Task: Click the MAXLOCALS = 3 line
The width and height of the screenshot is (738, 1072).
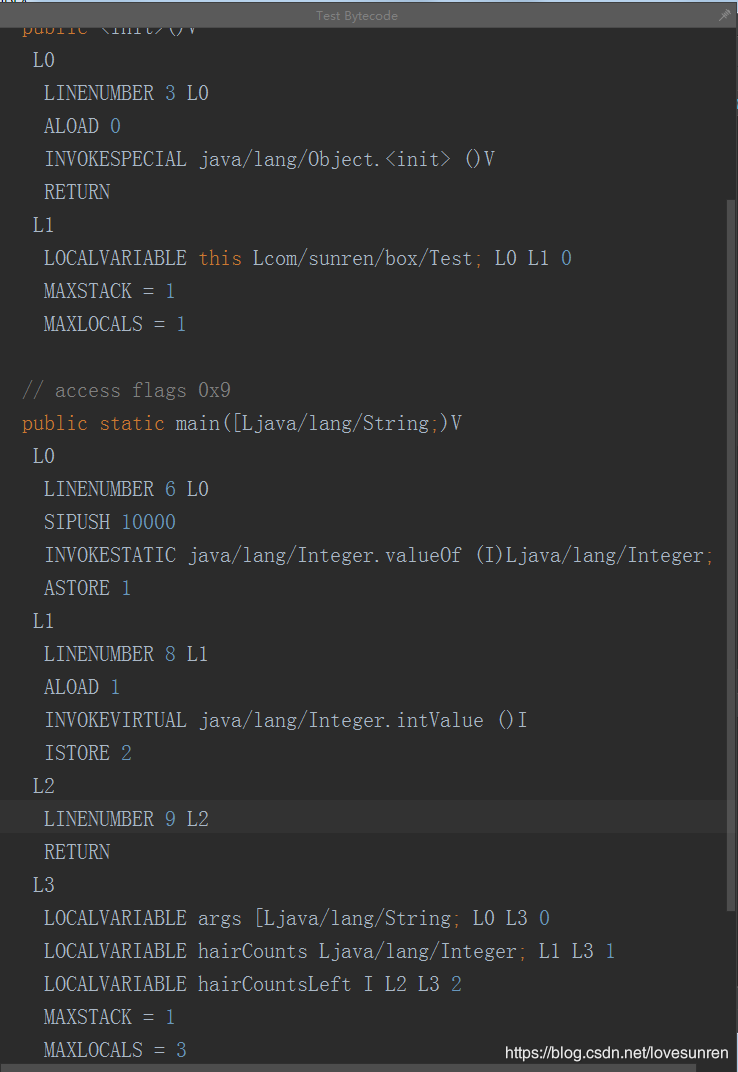Action: tap(114, 1049)
